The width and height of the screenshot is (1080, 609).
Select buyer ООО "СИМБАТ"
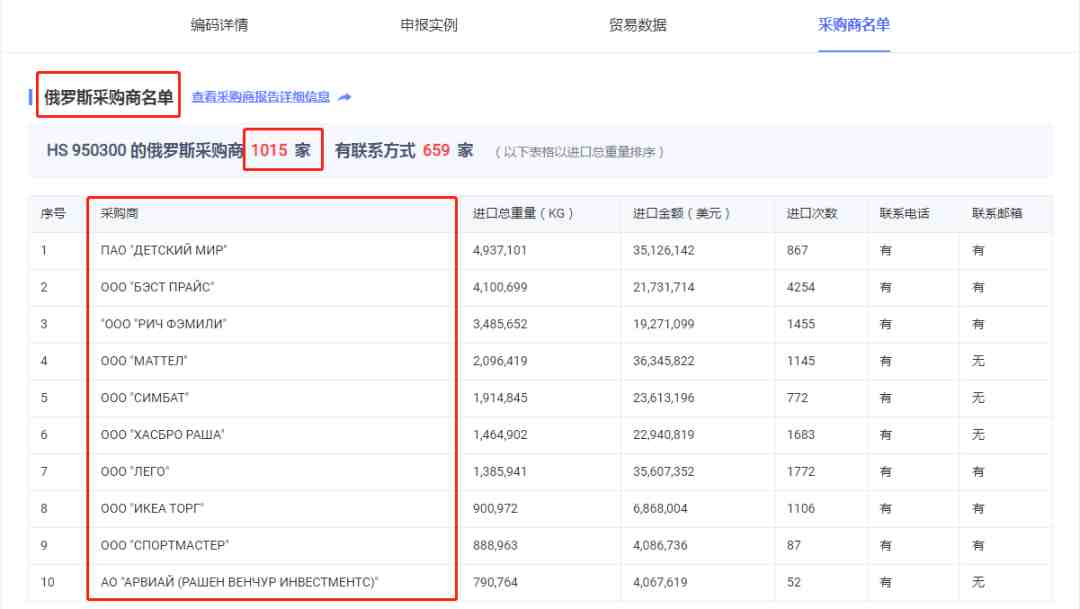[x=145, y=398]
